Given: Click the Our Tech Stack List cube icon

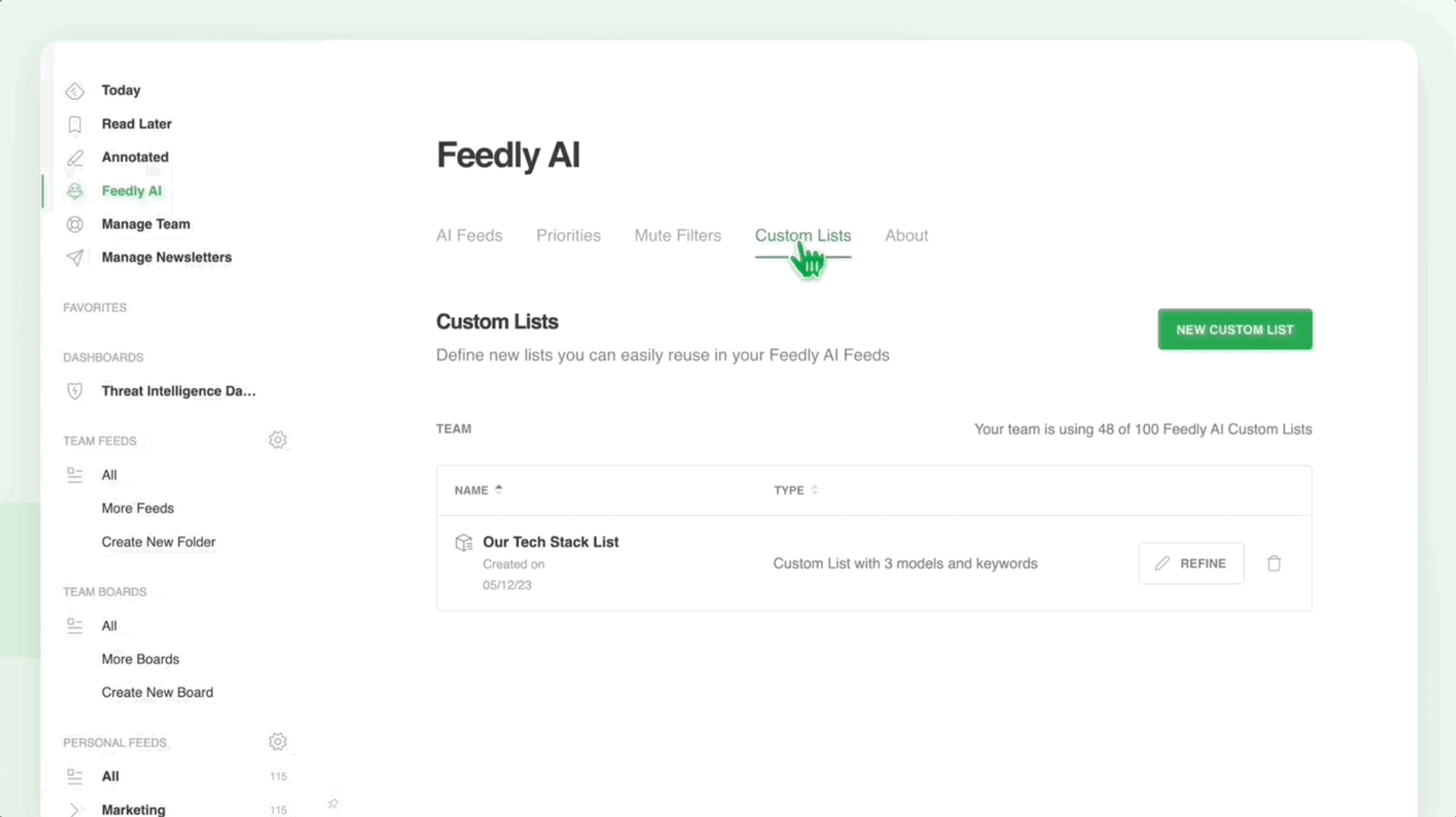Looking at the screenshot, I should tap(464, 542).
